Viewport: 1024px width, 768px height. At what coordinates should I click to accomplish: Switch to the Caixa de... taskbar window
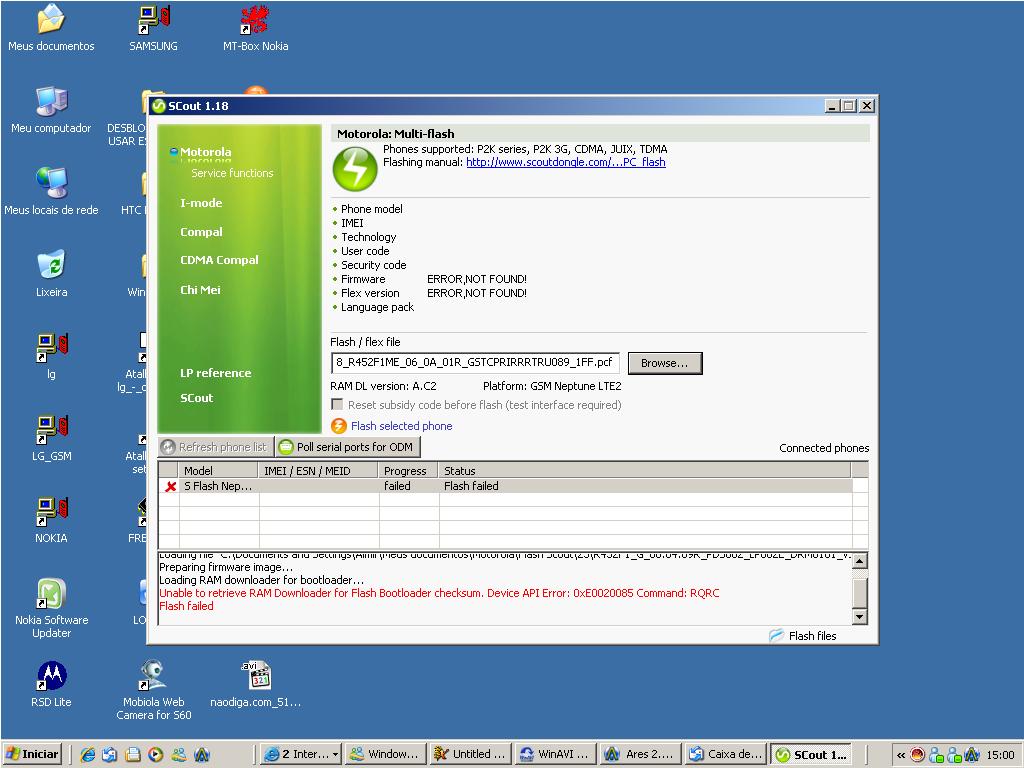click(x=726, y=754)
